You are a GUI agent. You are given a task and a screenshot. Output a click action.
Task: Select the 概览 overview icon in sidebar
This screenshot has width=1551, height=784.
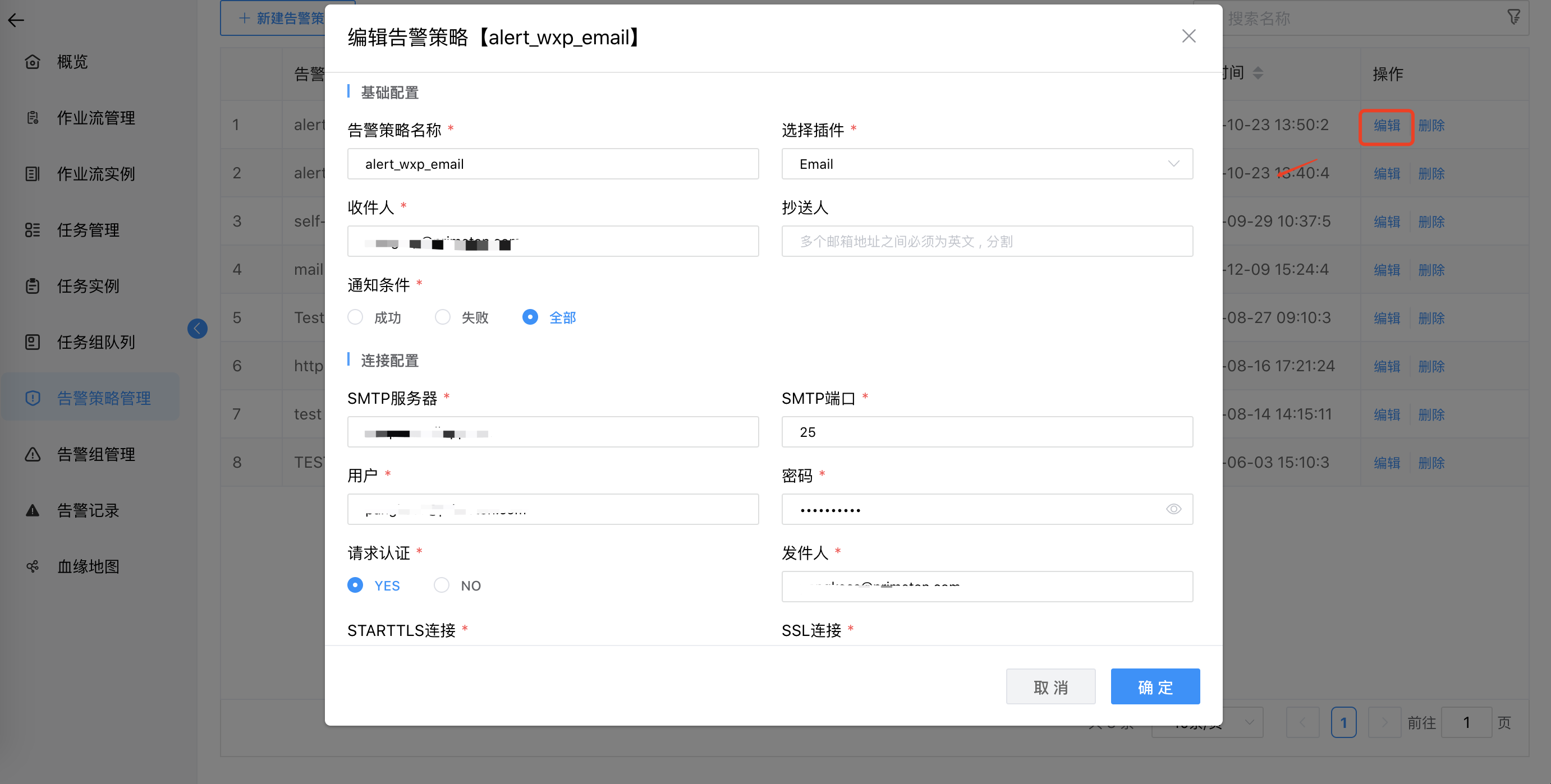(33, 61)
